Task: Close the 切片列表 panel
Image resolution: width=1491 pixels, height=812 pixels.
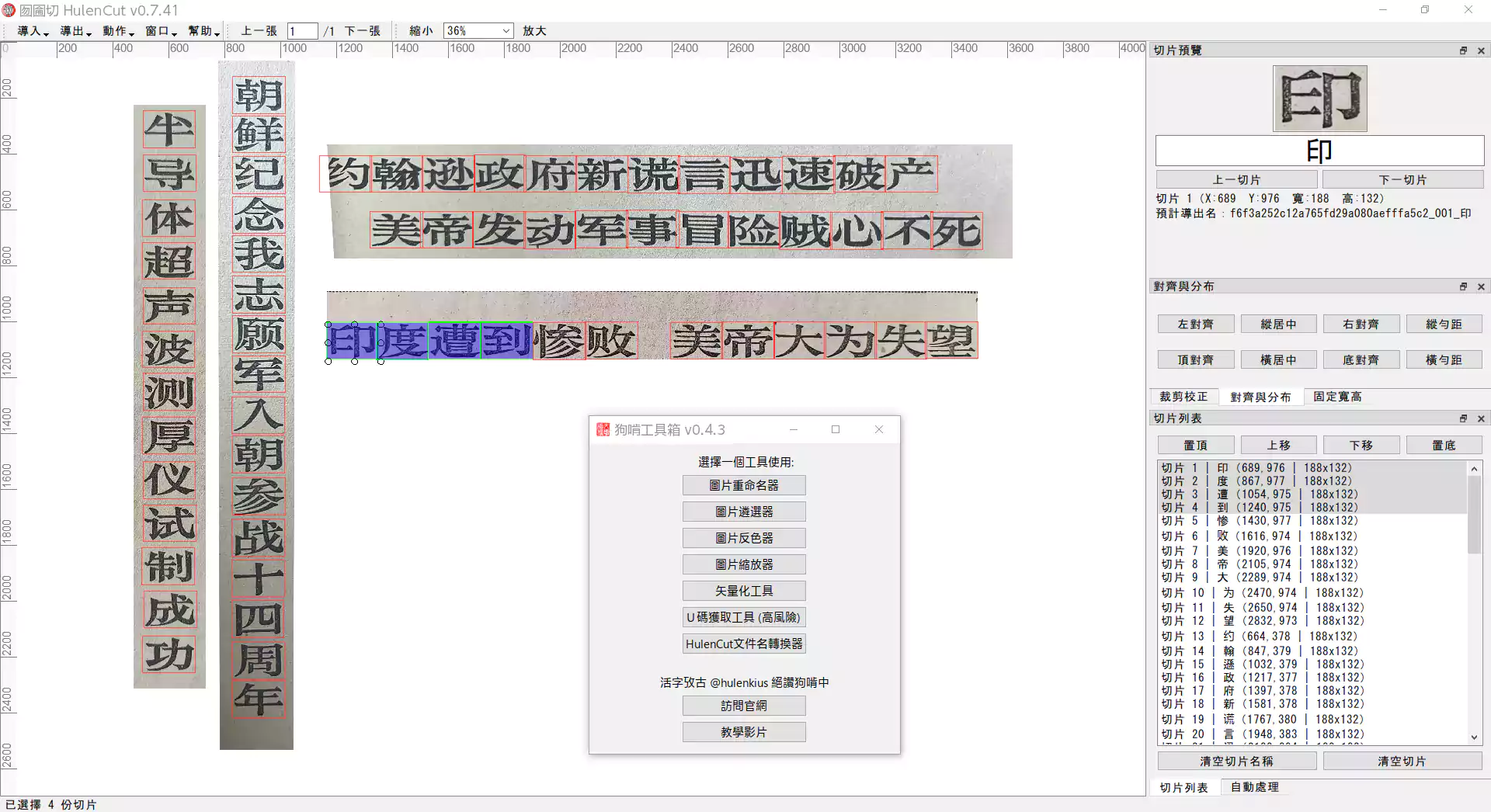Action: coord(1481,418)
